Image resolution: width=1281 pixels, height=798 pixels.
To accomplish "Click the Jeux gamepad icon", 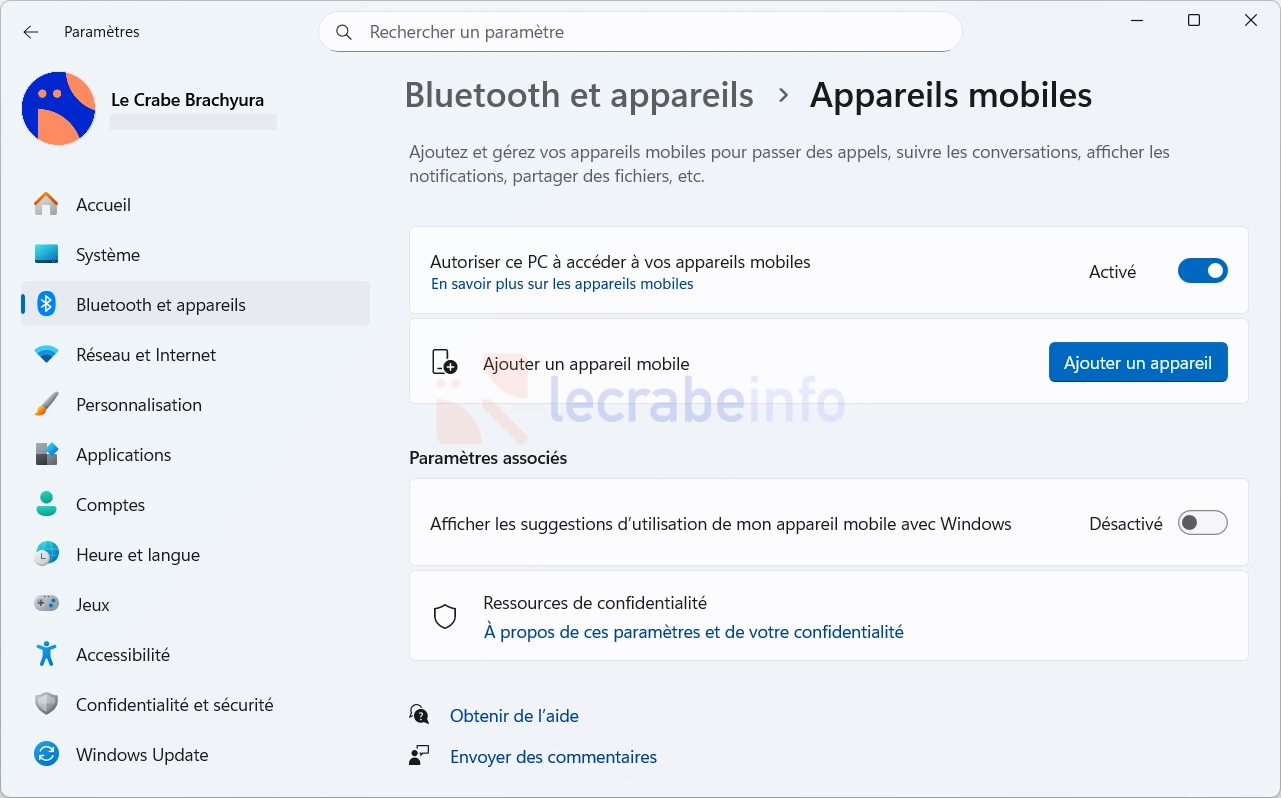I will pos(46,605).
